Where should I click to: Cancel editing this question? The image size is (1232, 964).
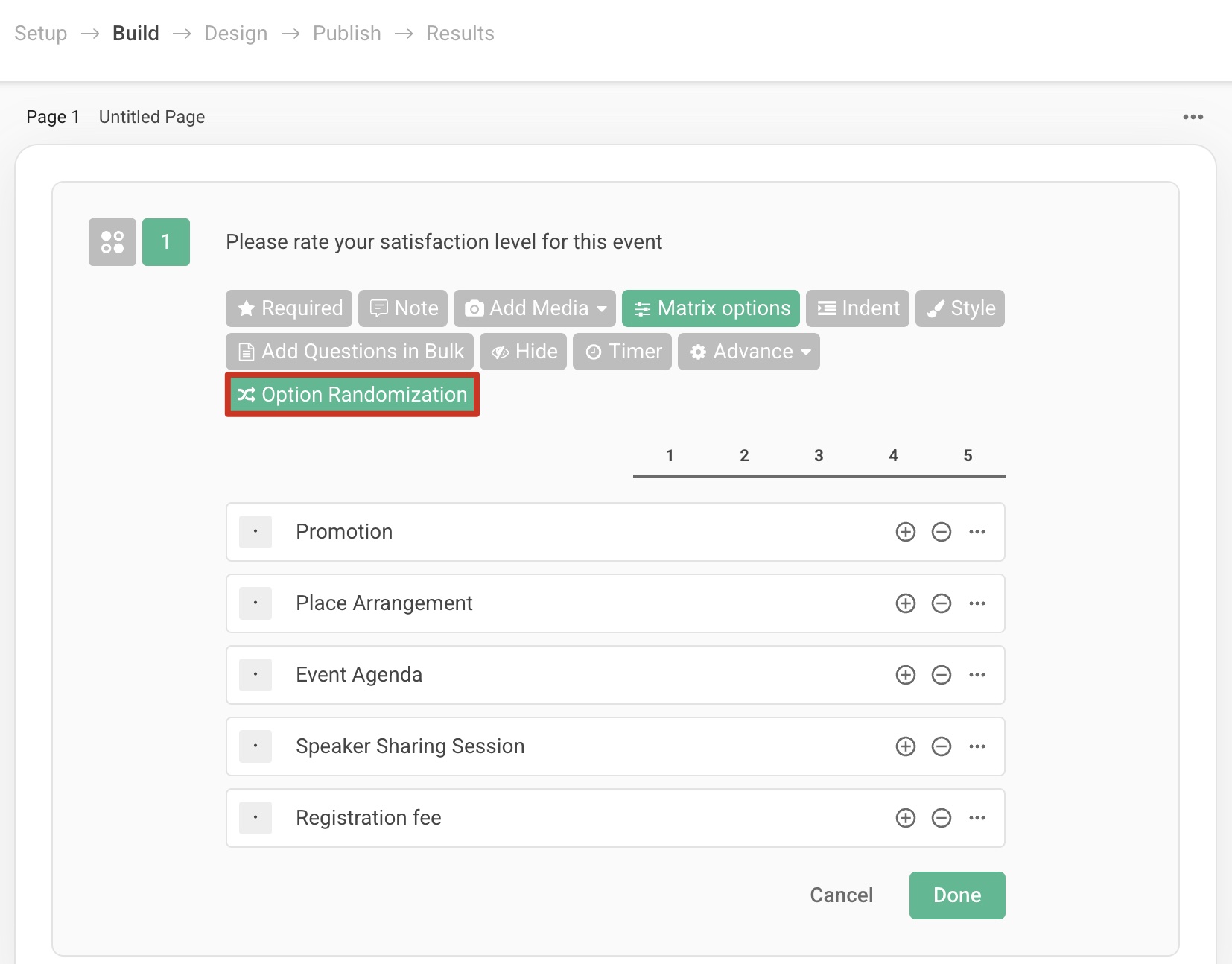[840, 895]
